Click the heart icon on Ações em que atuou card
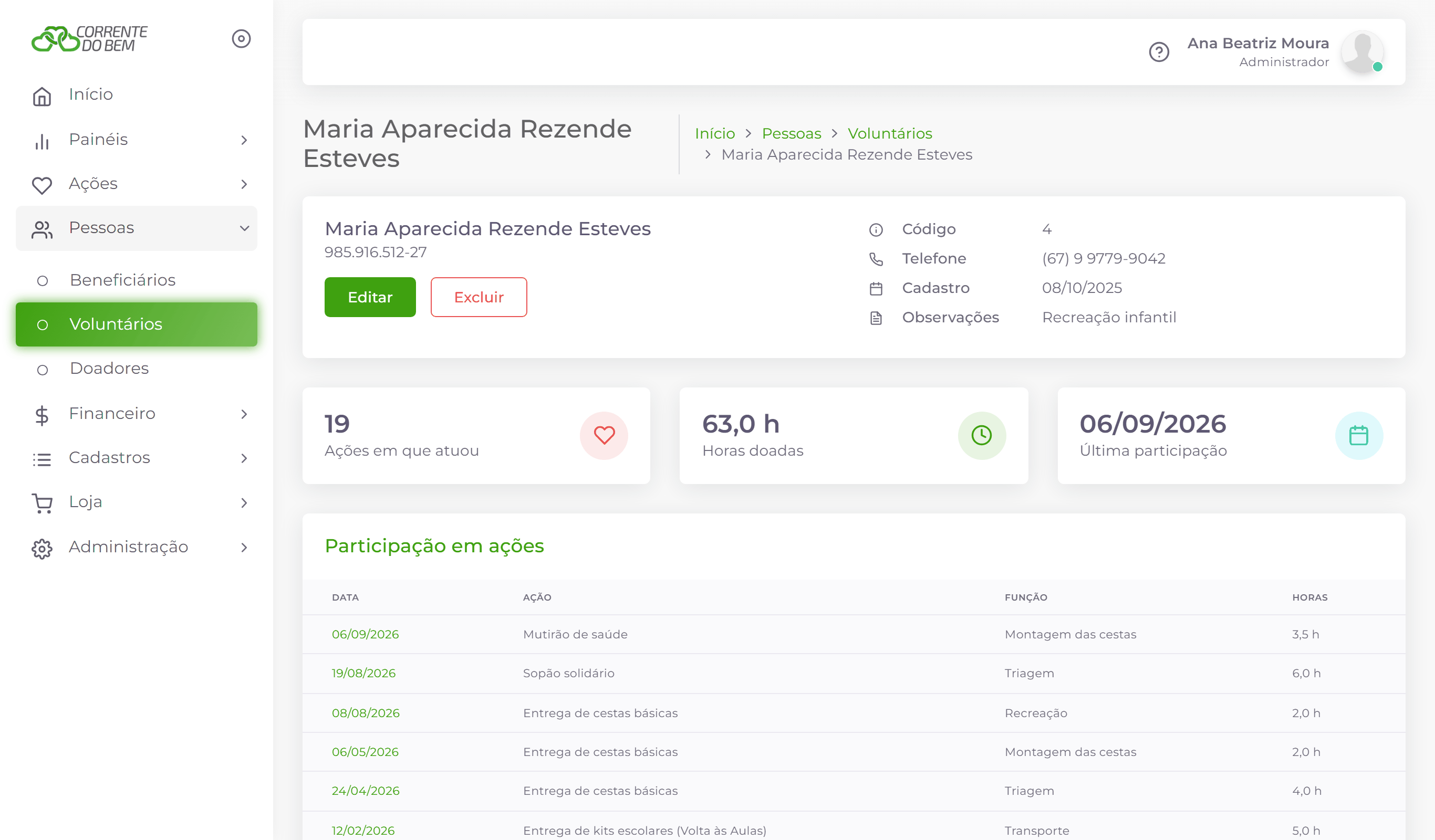 pos(604,435)
